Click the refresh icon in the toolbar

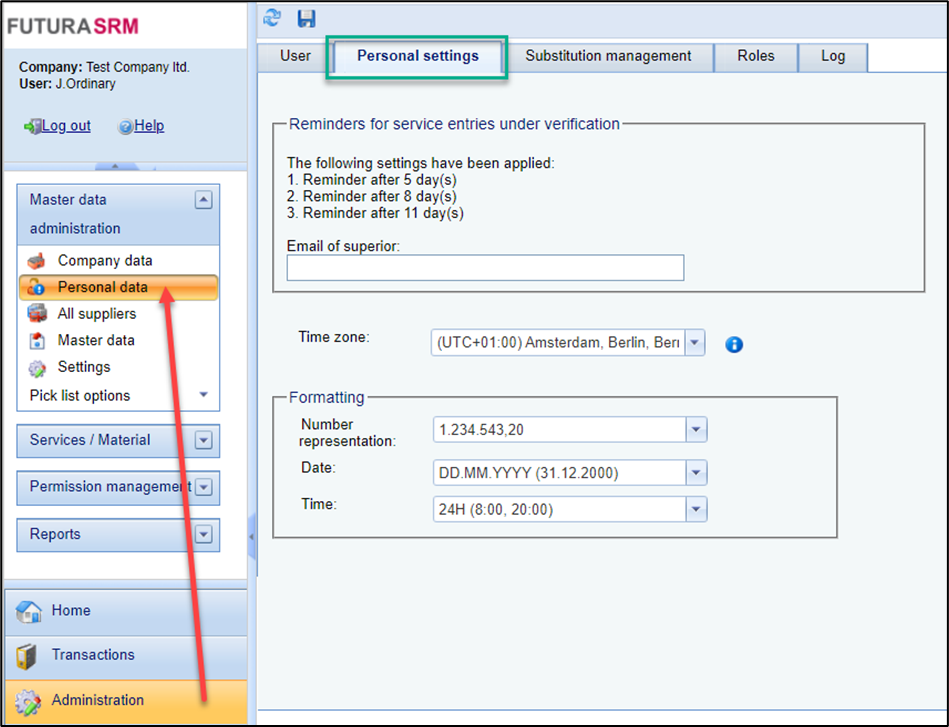tap(272, 18)
